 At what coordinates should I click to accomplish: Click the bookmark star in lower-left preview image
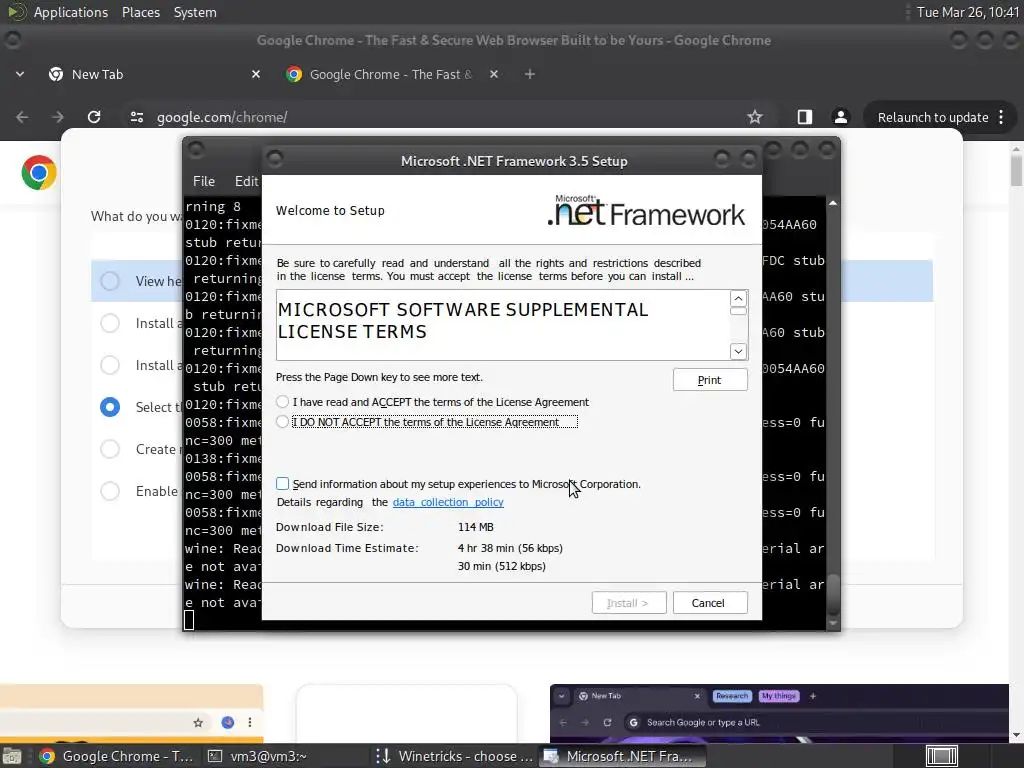[198, 722]
